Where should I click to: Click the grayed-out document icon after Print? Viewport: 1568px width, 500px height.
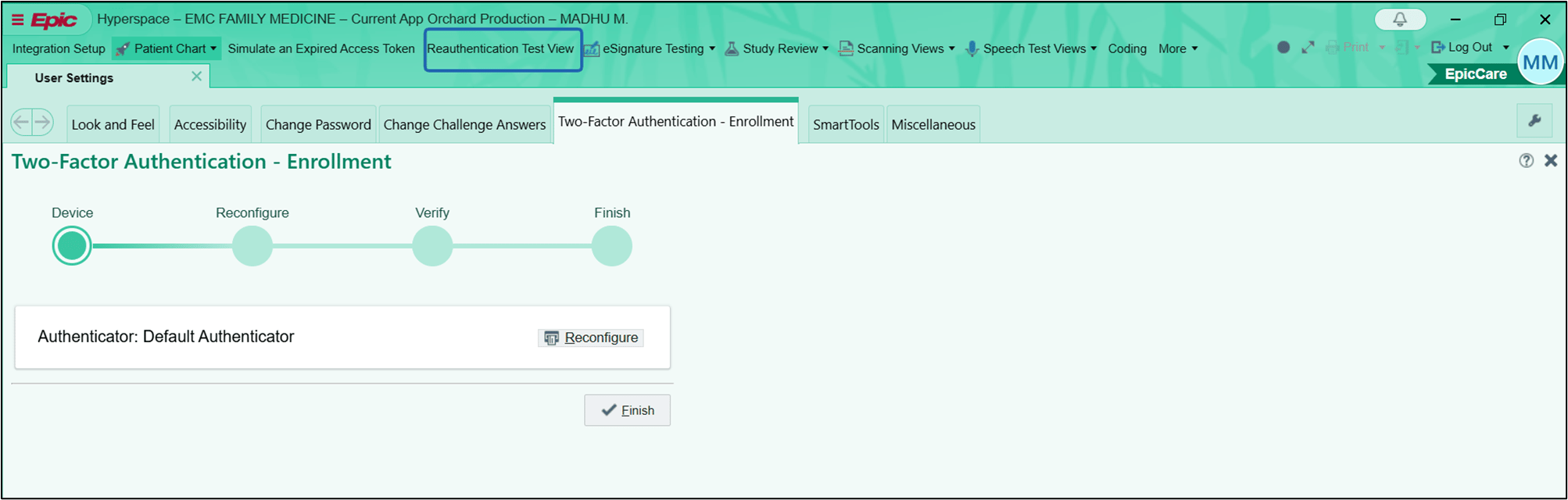(x=1402, y=48)
